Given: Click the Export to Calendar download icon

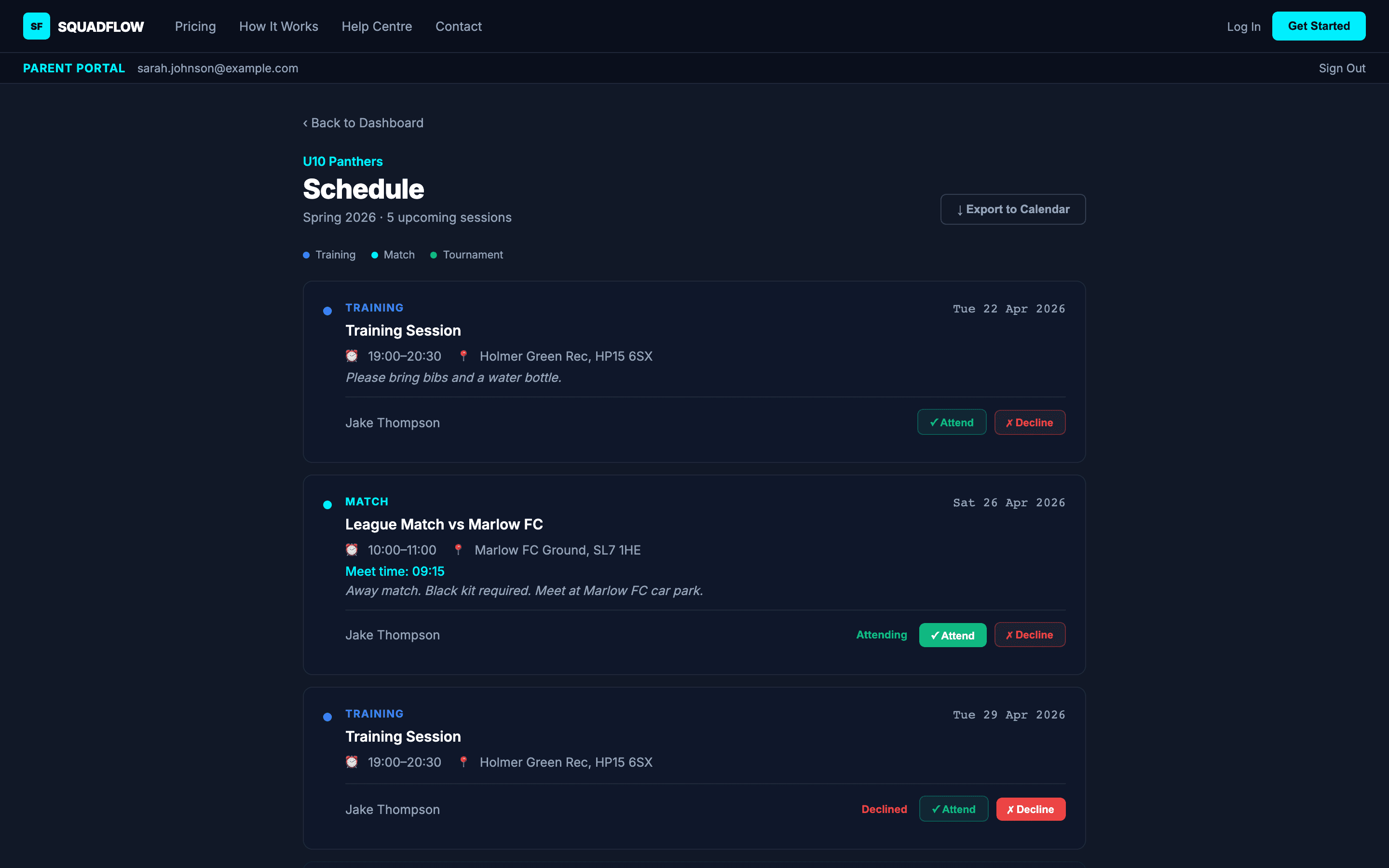Looking at the screenshot, I should pos(960,210).
